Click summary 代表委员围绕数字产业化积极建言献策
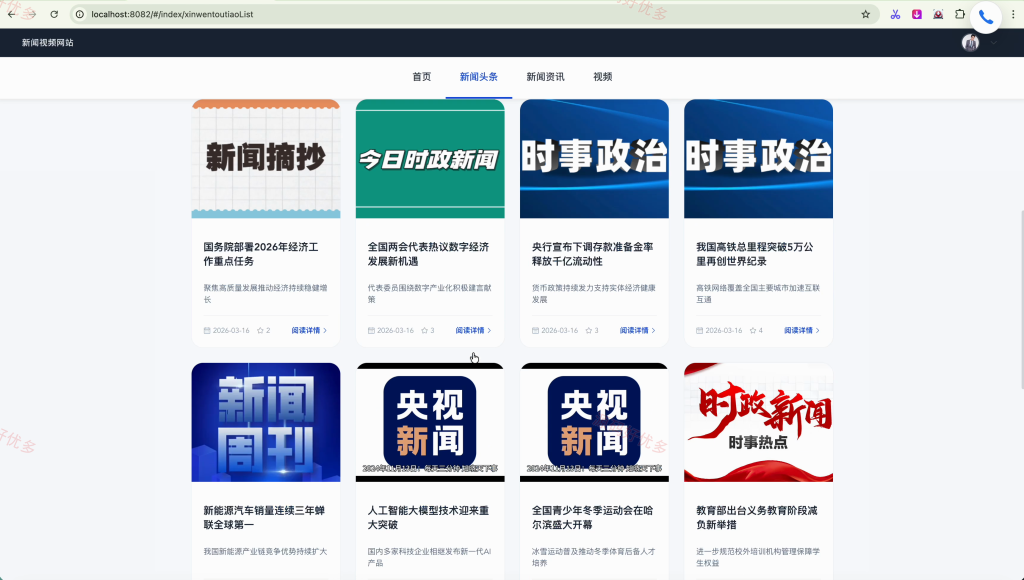This screenshot has width=1024, height=580. point(430,293)
